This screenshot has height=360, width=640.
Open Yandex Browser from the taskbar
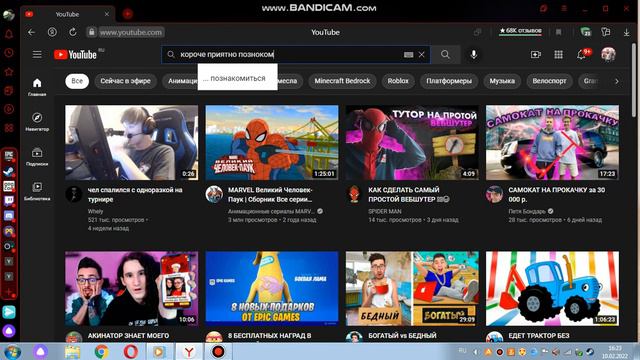pyautogui.click(x=189, y=351)
